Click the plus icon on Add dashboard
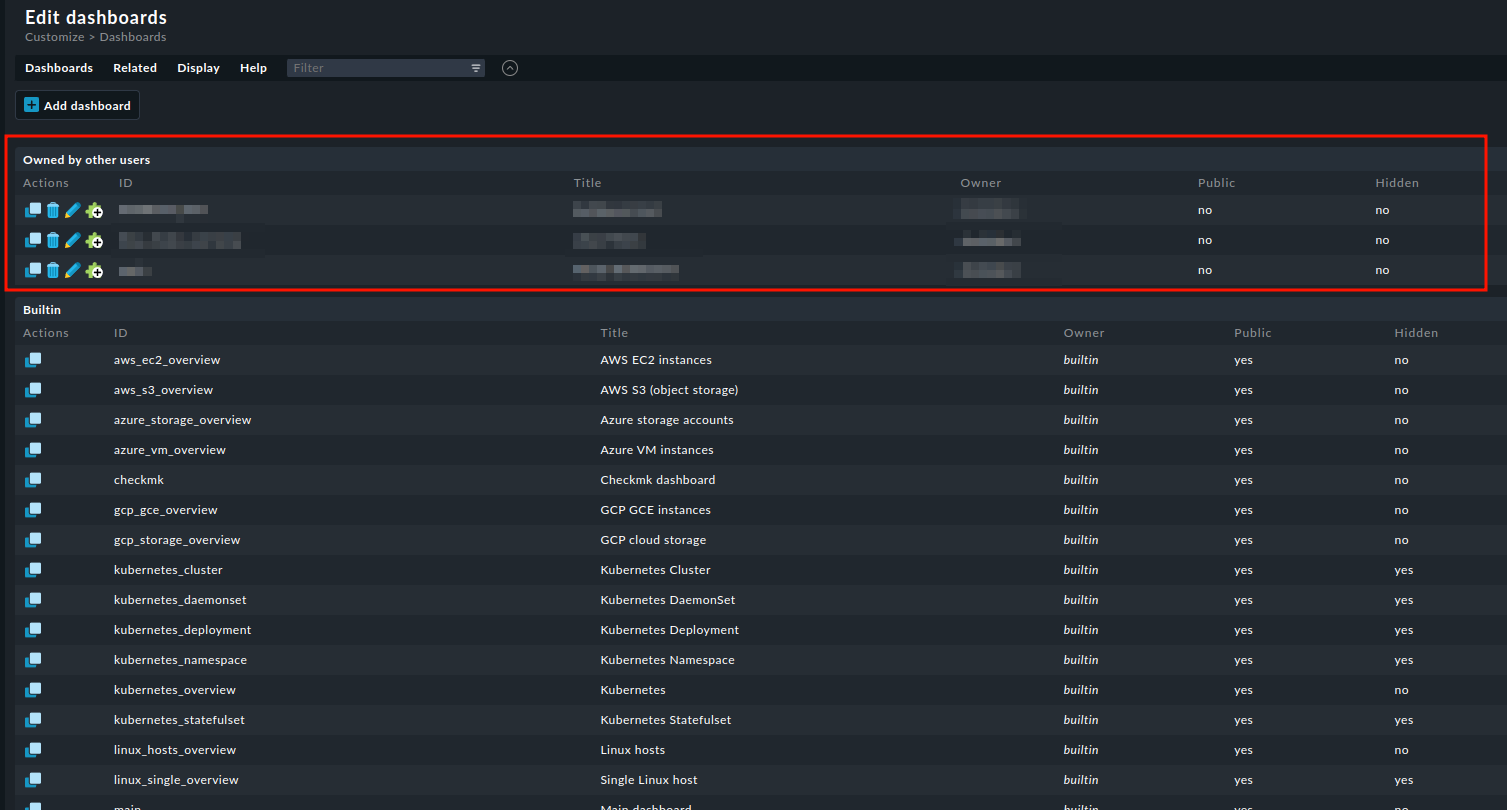The image size is (1507, 810). click(32, 105)
